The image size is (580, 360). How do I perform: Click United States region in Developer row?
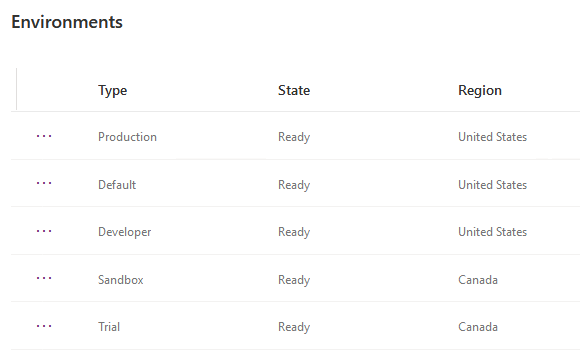(x=492, y=232)
